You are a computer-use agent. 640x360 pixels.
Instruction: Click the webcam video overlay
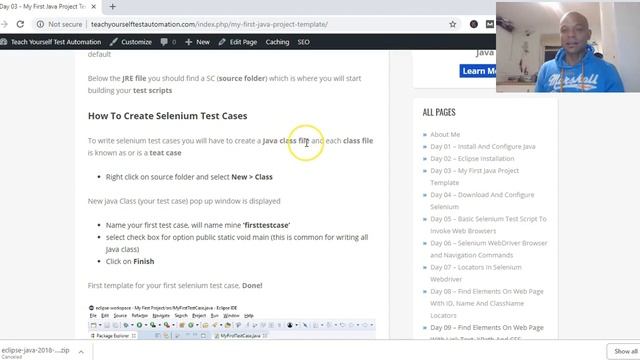click(568, 47)
